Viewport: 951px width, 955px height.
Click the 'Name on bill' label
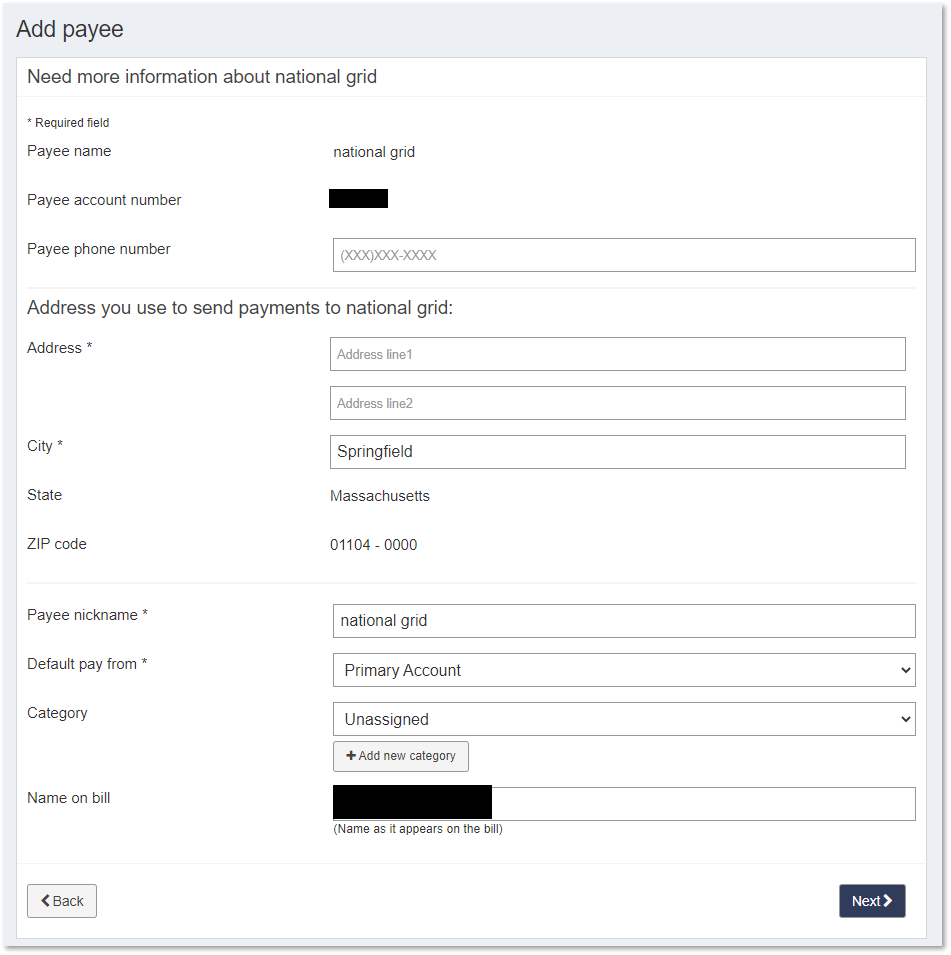(69, 798)
